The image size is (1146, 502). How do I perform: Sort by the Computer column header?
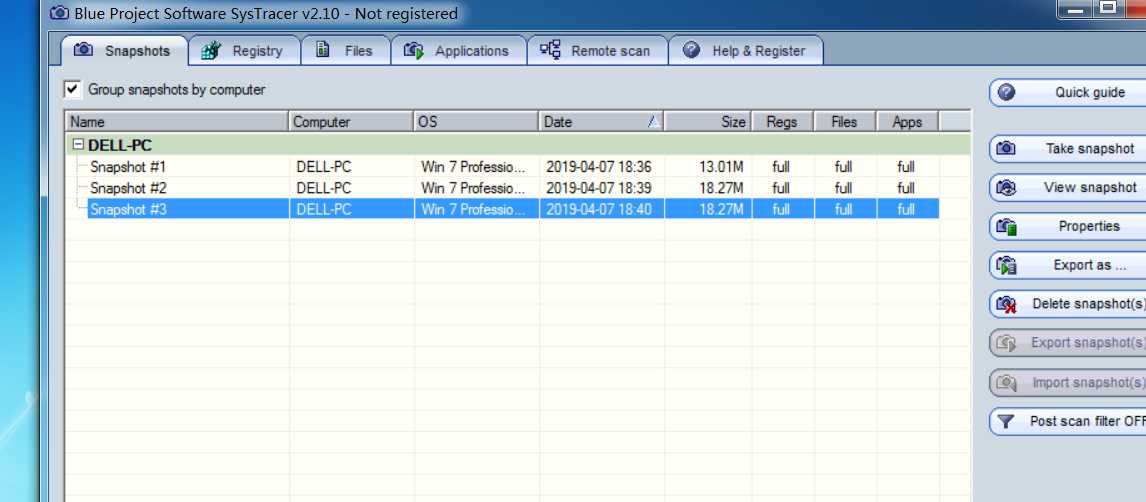(352, 122)
